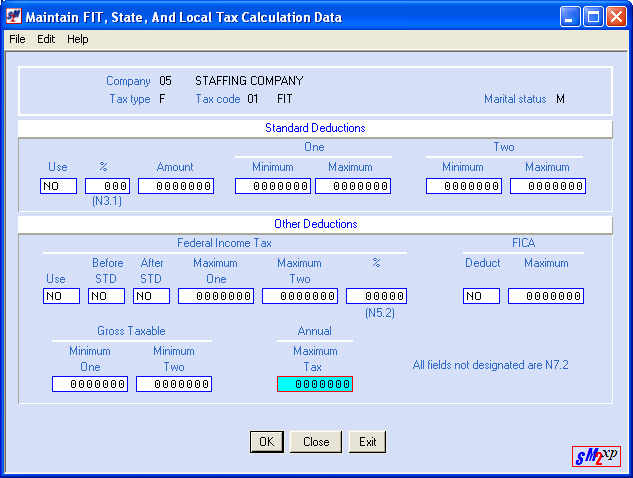Click the Standard Deductions Amount field

tap(176, 186)
